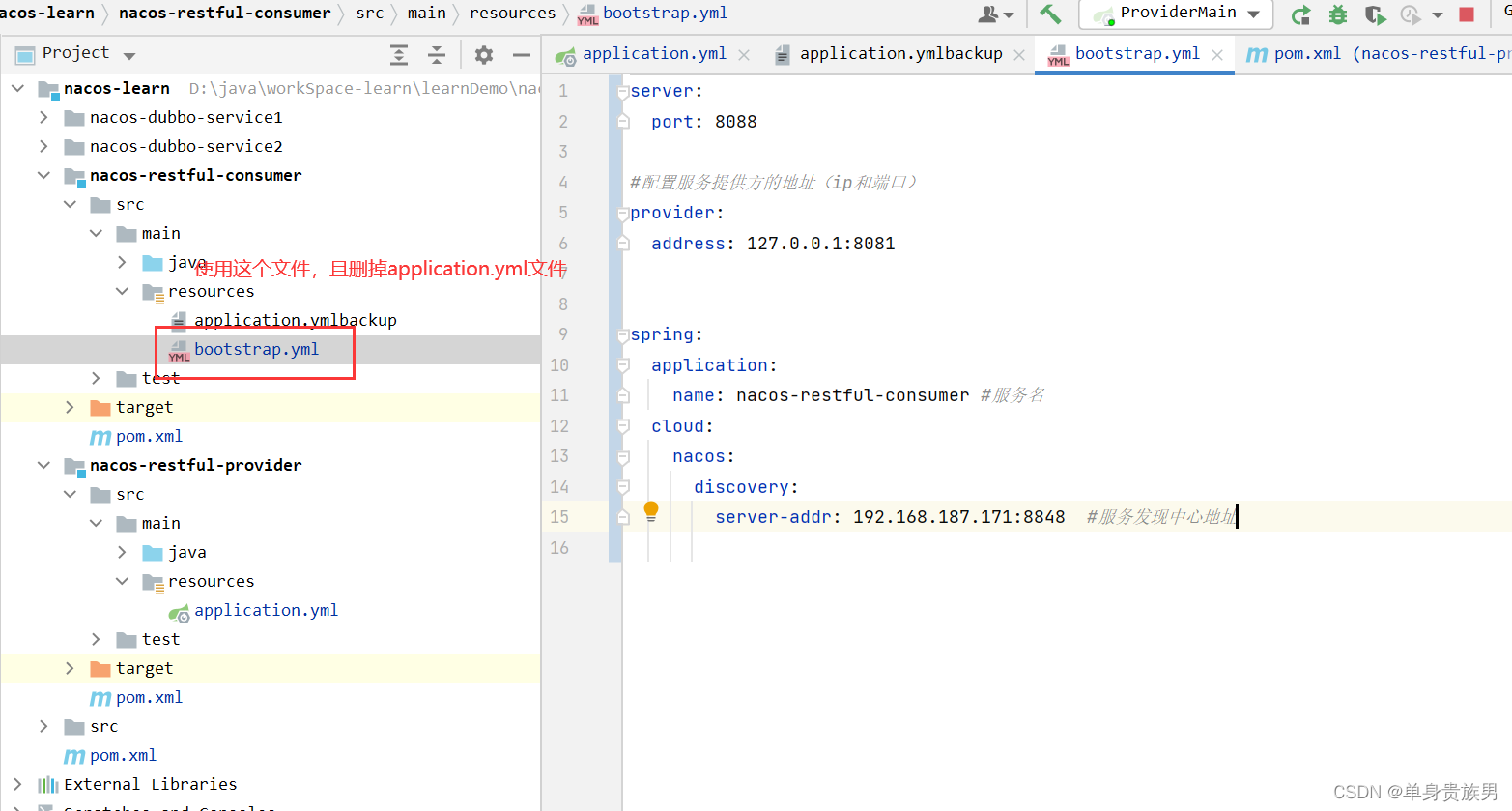
Task: Expand the nacos-dubbo-service2 module
Action: coord(43,146)
